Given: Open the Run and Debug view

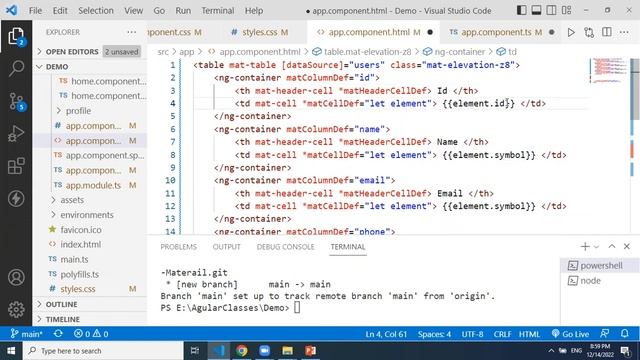Looking at the screenshot, I should [x=16, y=133].
